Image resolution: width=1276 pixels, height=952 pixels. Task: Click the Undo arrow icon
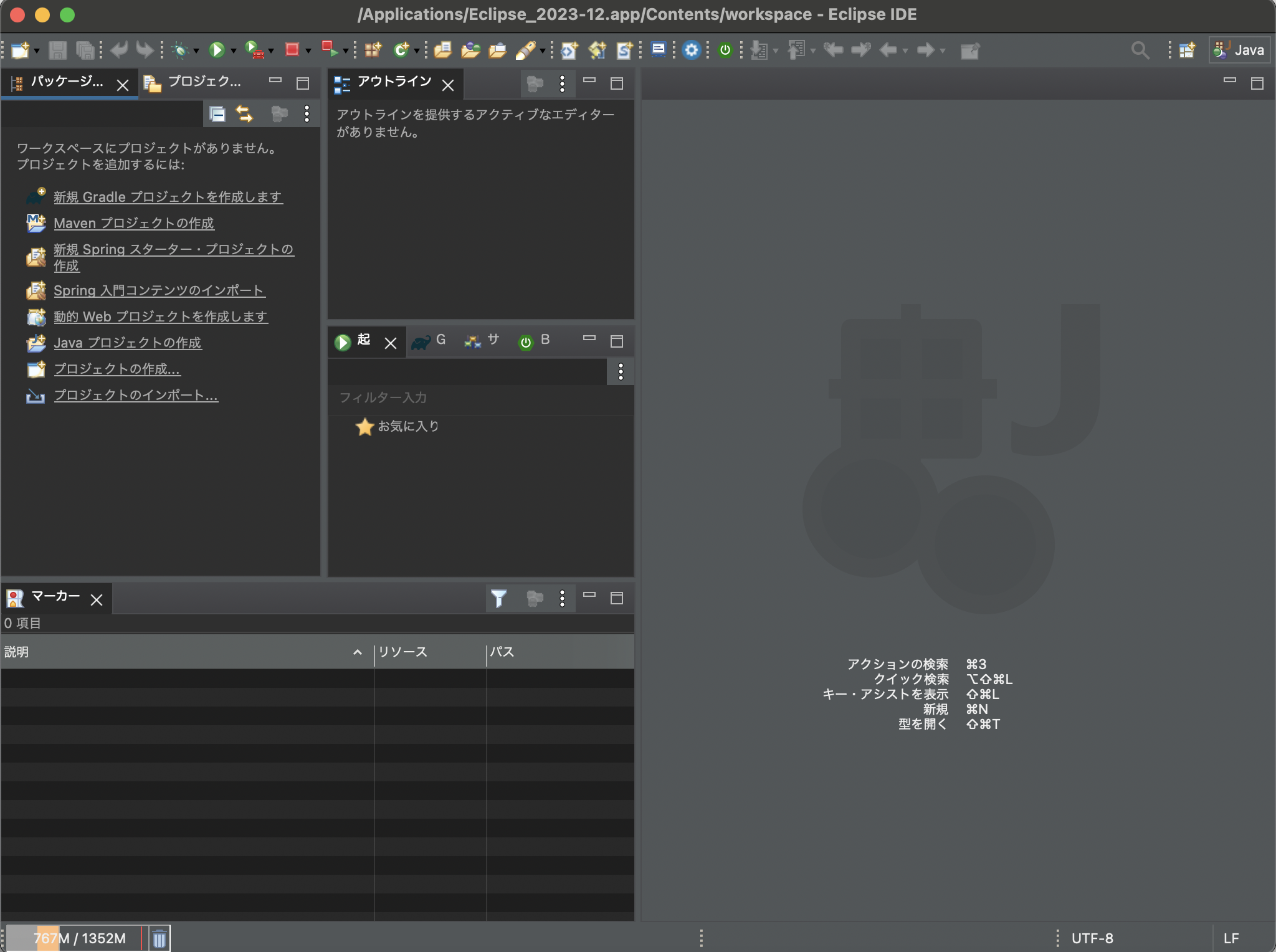coord(118,50)
